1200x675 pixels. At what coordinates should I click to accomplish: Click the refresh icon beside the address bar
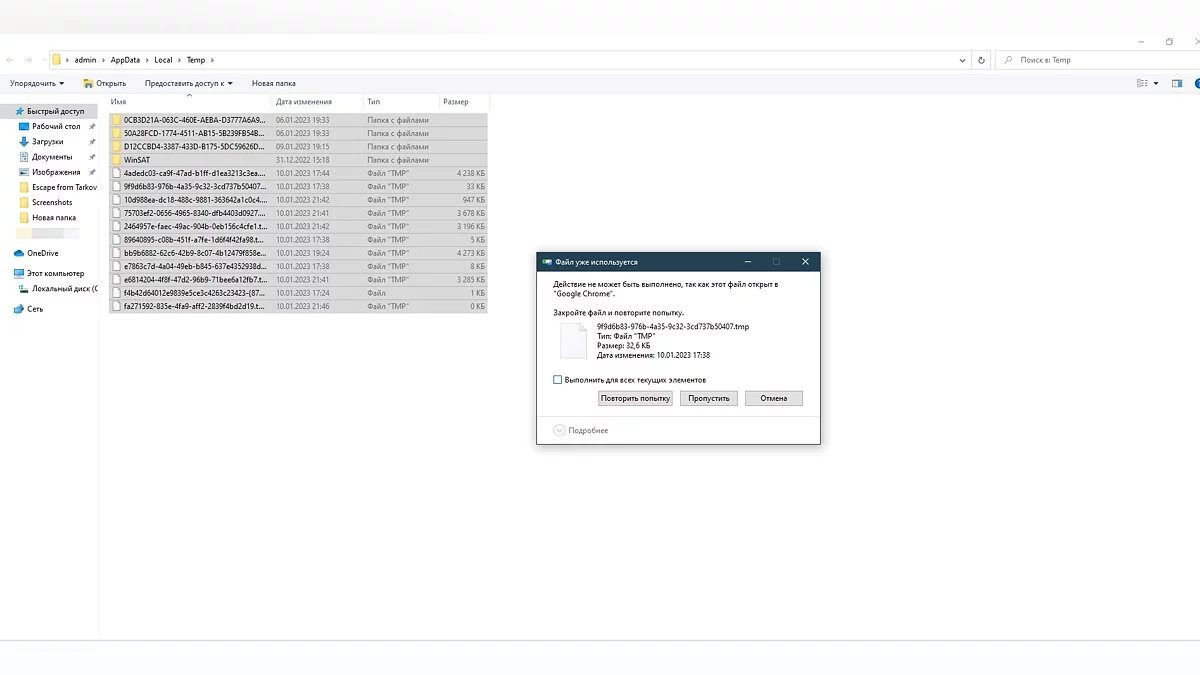pos(982,60)
